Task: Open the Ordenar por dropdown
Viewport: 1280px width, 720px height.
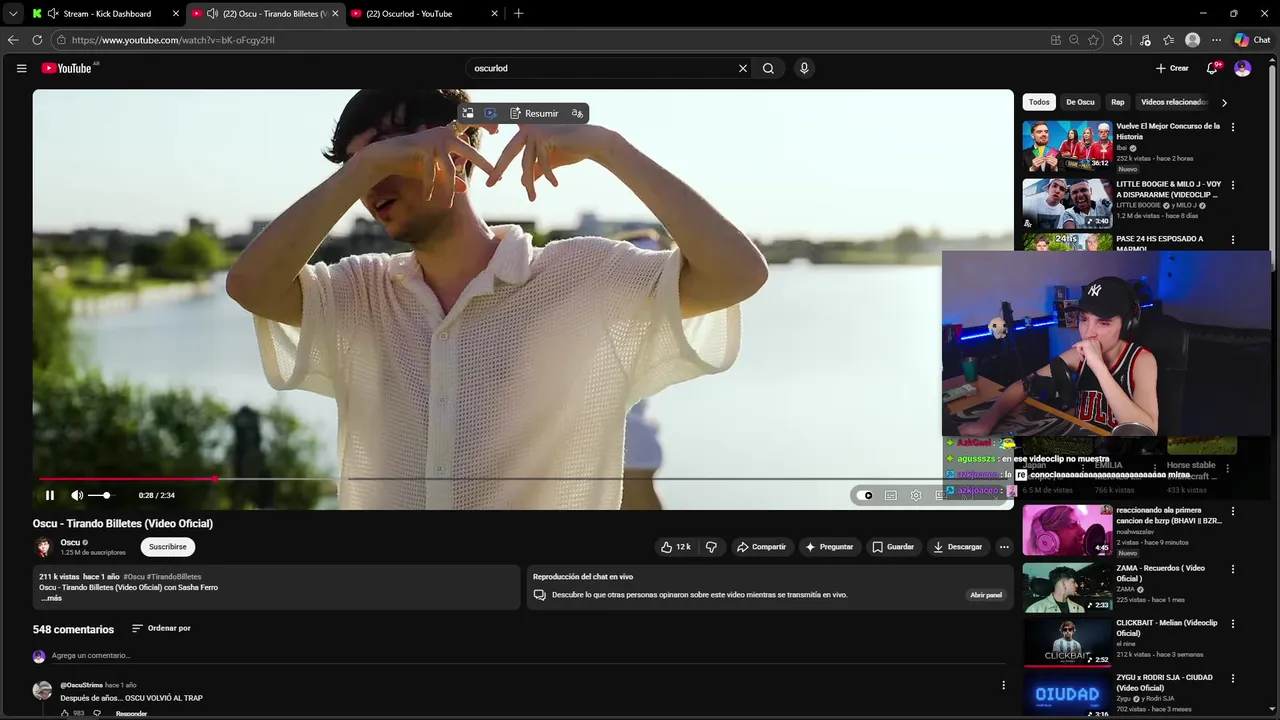Action: [161, 628]
